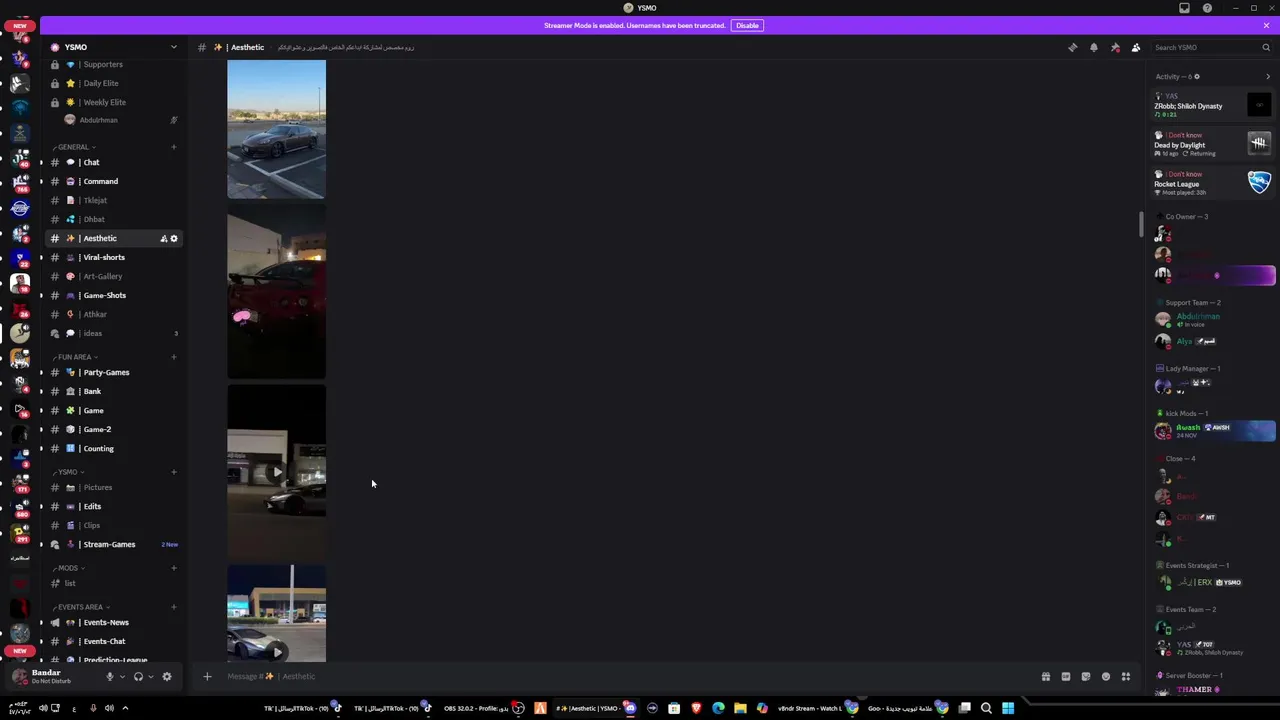Image resolution: width=1280 pixels, height=720 pixels.
Task: Click the attach plus button in message bar
Action: coord(207,676)
